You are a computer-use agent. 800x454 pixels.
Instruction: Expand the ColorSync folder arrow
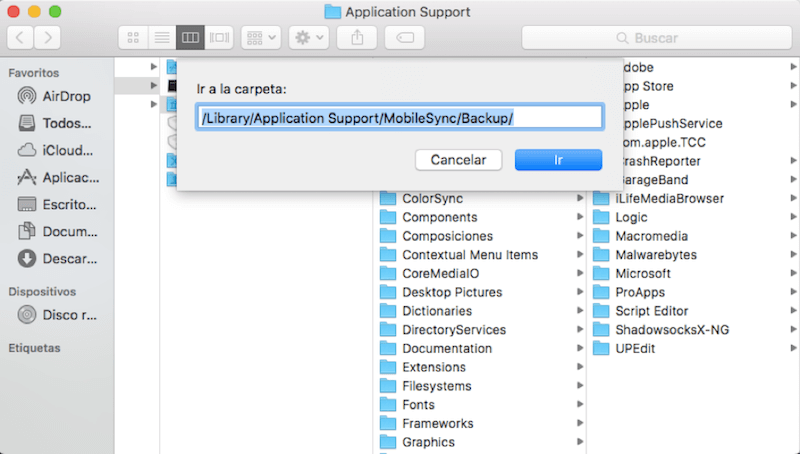(580, 198)
